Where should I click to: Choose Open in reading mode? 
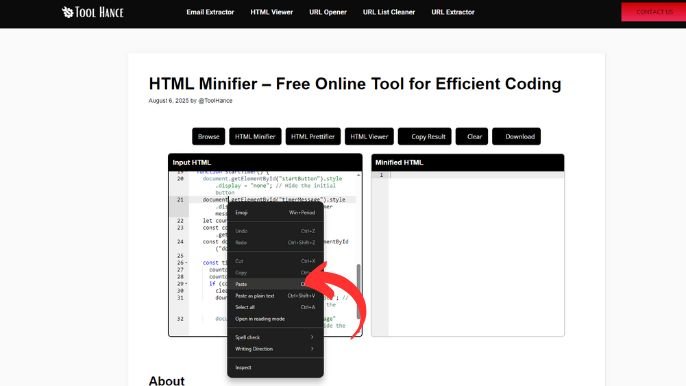[x=275, y=319]
